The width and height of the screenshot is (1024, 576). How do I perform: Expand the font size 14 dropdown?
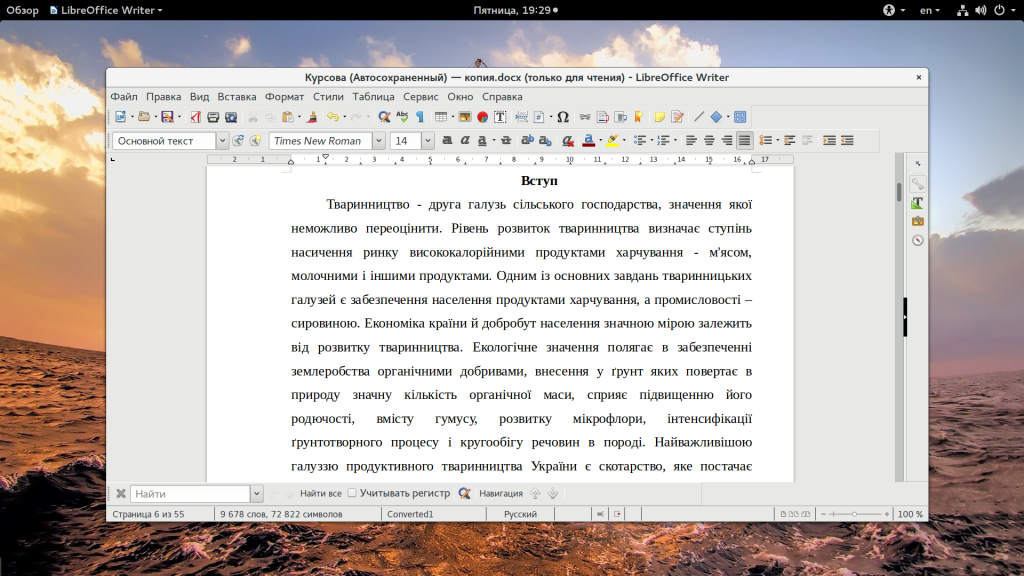[x=428, y=141]
